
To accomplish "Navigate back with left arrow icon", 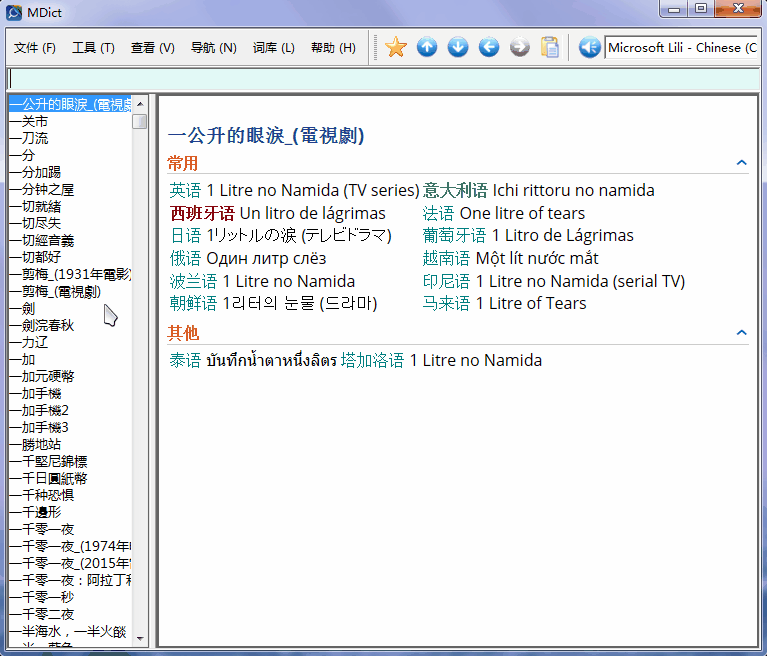I will click(x=489, y=47).
